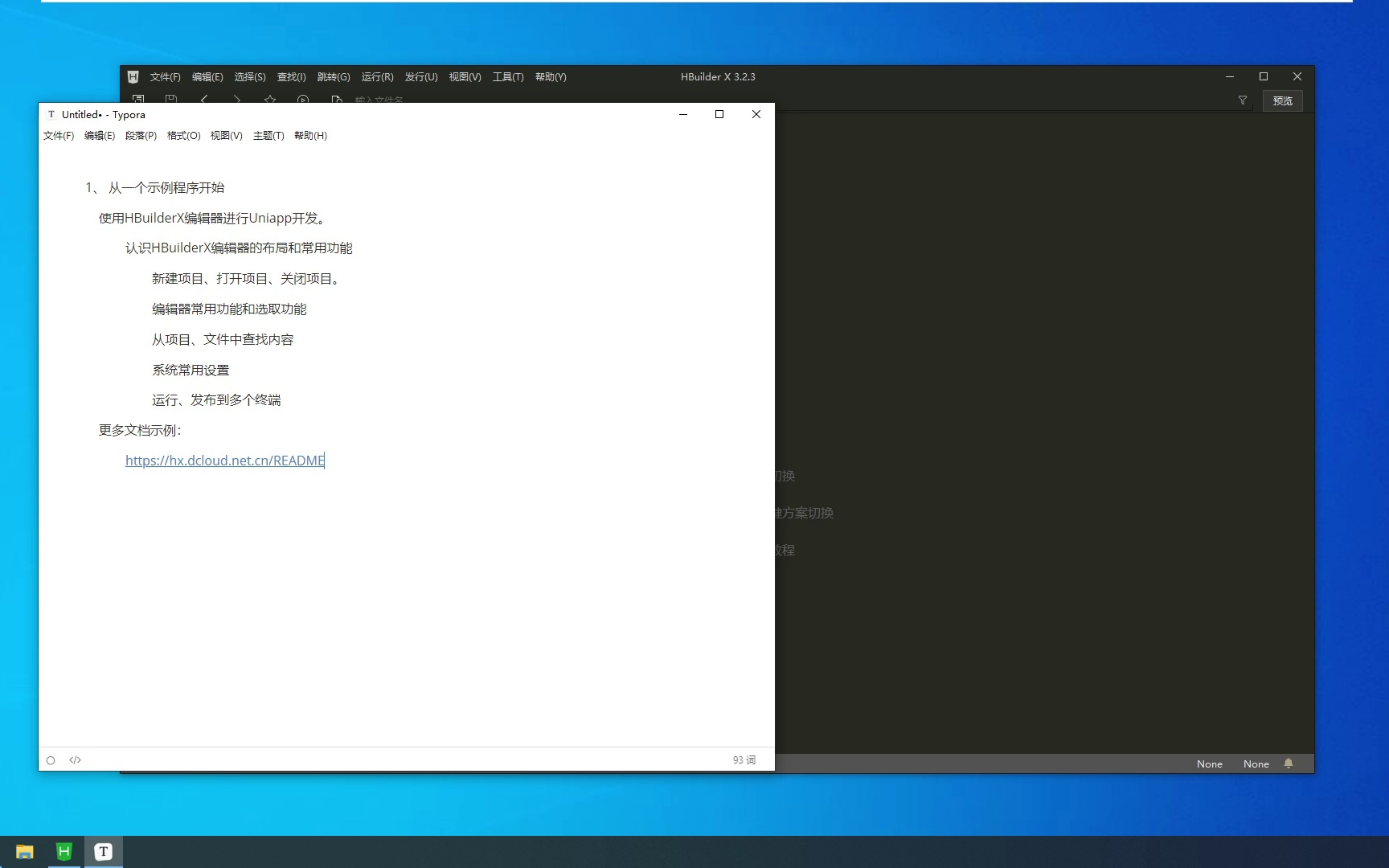
Task: Click the line 从项目、文件中查找内容
Action: [x=223, y=339]
